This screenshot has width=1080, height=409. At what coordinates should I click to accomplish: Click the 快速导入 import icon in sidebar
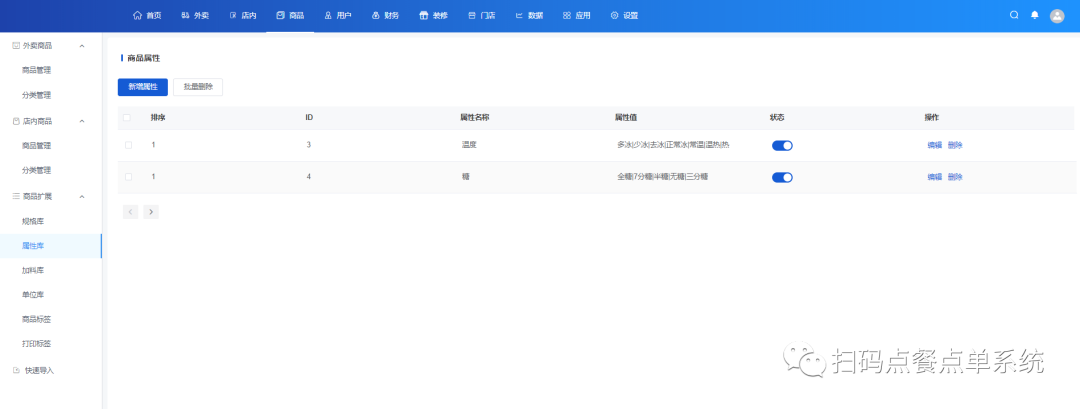pyautogui.click(x=16, y=370)
